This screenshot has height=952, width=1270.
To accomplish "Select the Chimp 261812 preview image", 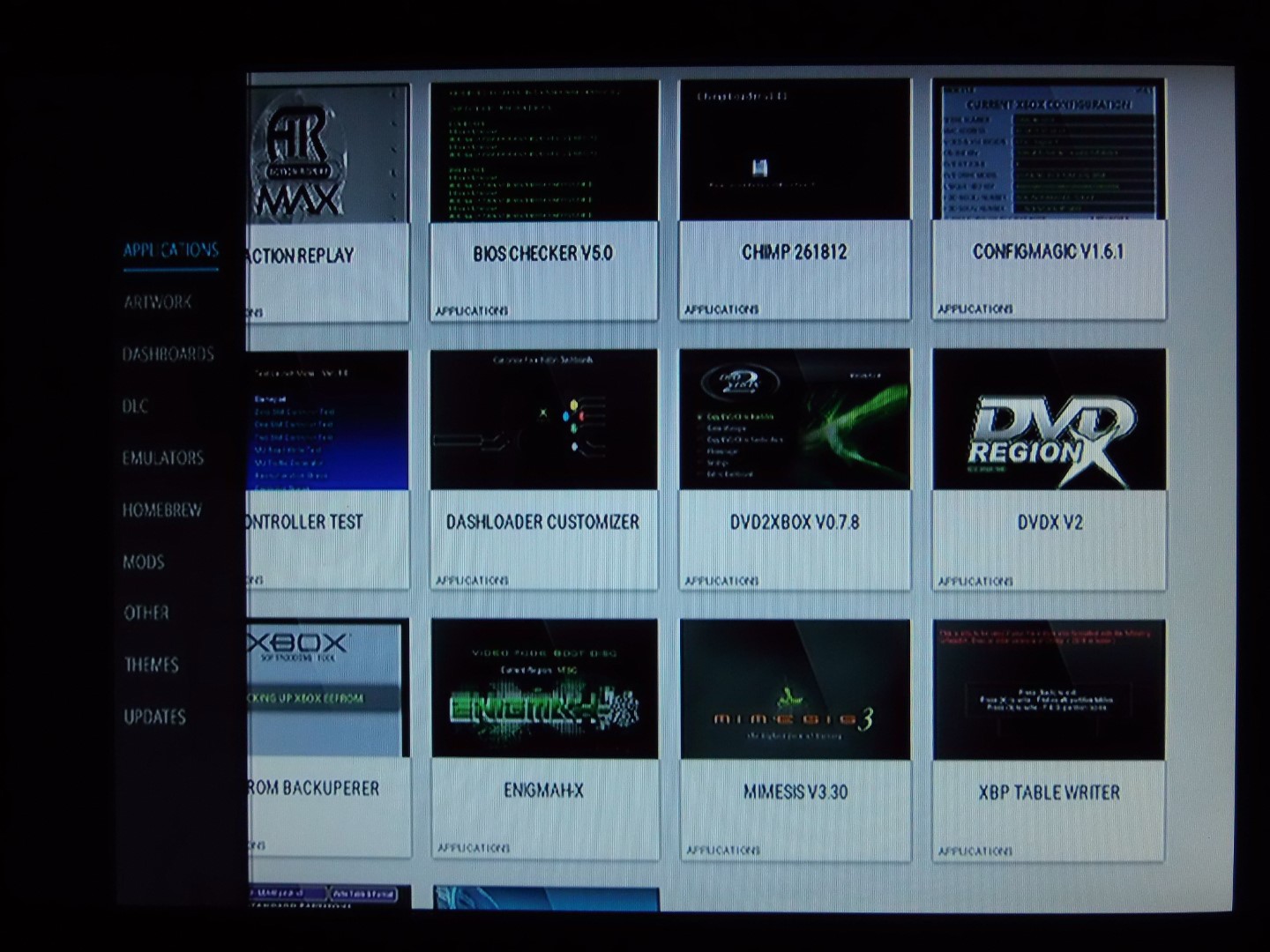I will [x=795, y=150].
